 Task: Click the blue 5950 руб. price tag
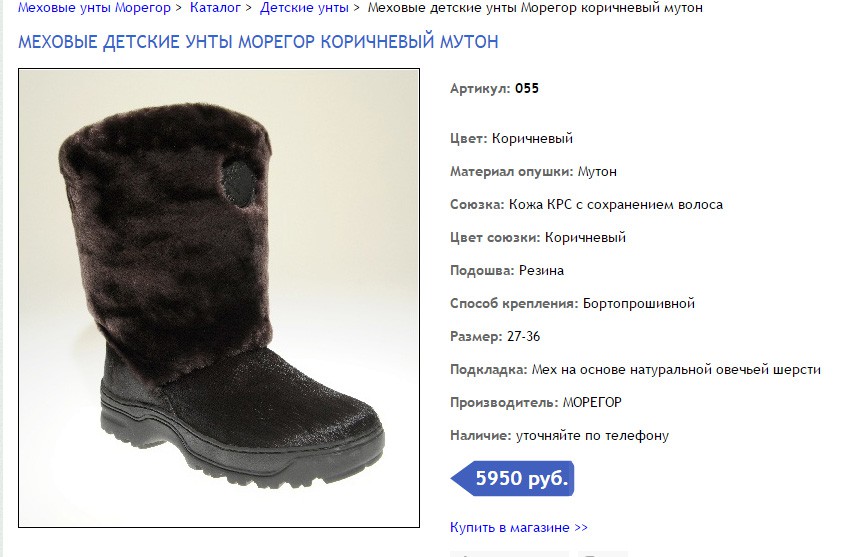click(513, 478)
